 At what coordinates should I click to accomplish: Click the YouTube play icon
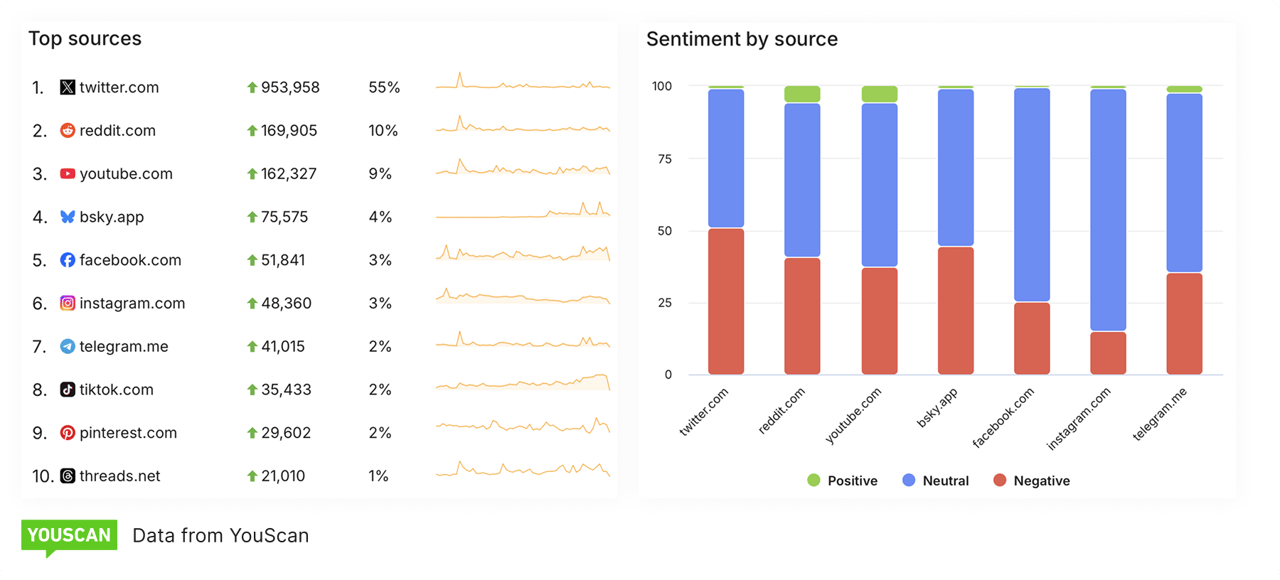coord(67,173)
